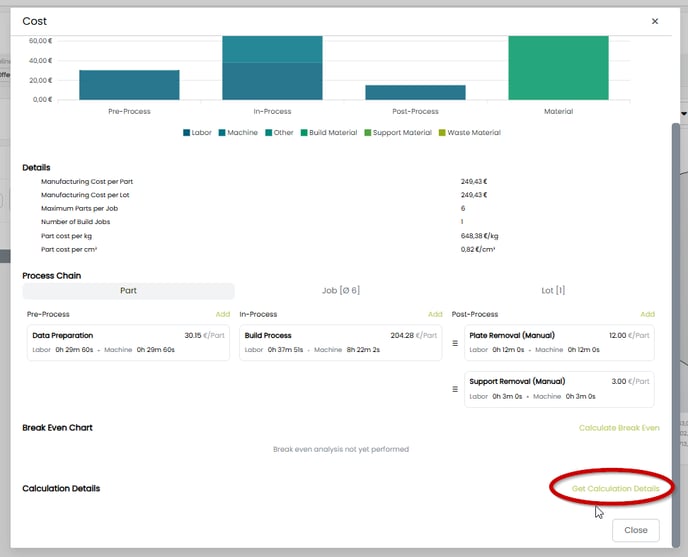Click the drag handle beside Plate Removal
The height and width of the screenshot is (557, 688).
pos(456,342)
